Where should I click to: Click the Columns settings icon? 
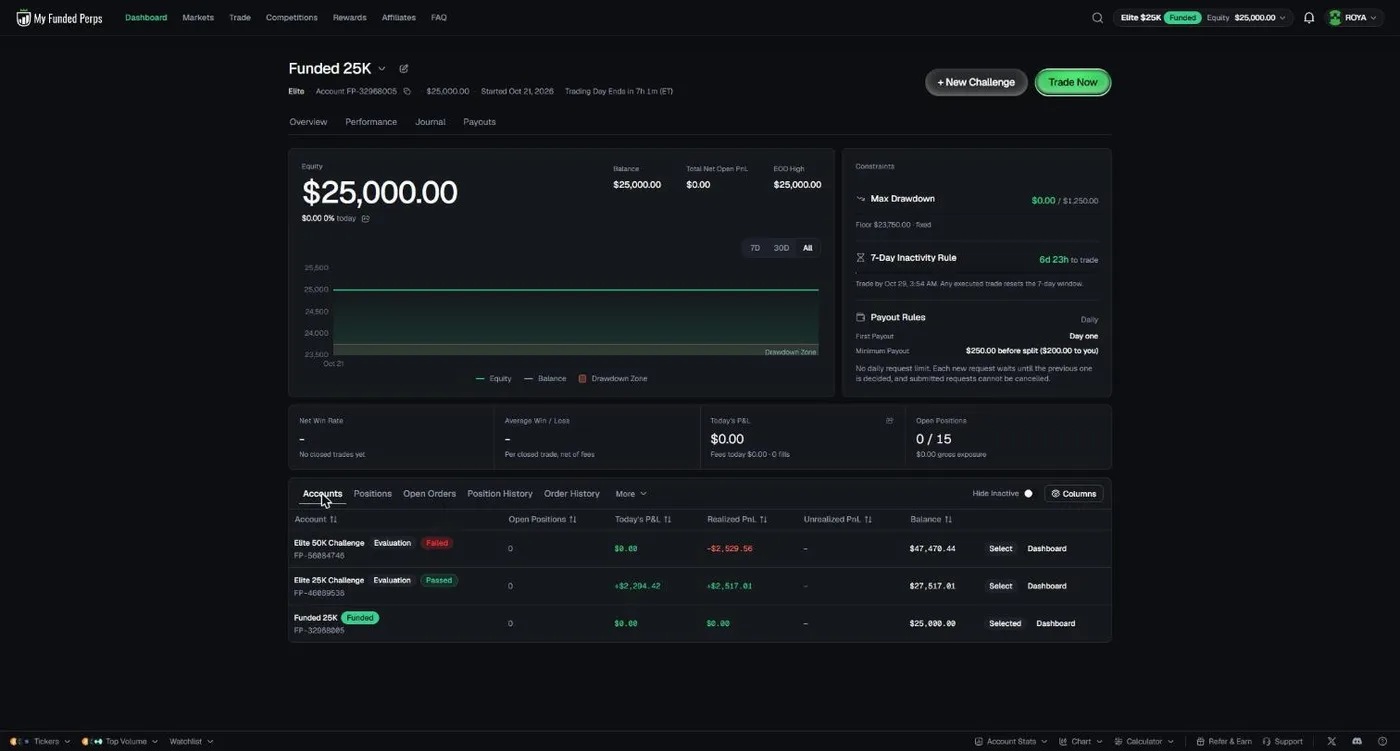coord(1055,494)
